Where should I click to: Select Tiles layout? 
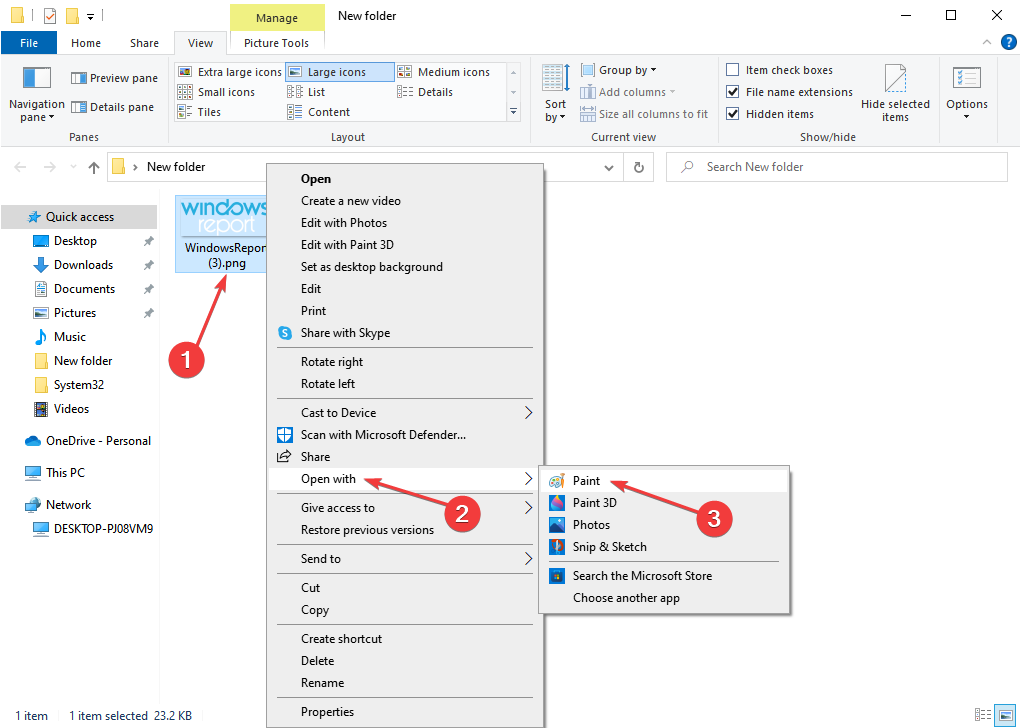200,112
